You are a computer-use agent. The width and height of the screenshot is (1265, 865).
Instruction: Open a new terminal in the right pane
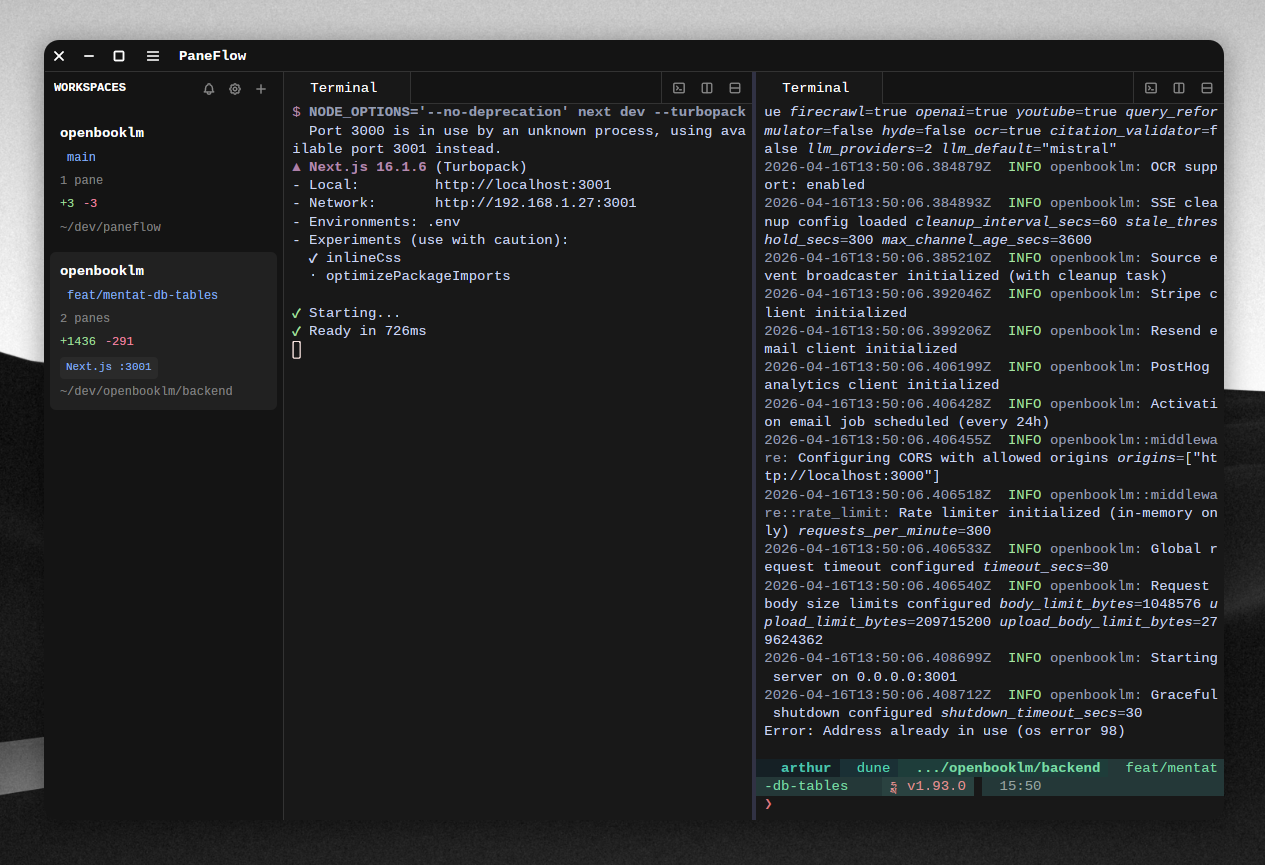tap(1151, 87)
